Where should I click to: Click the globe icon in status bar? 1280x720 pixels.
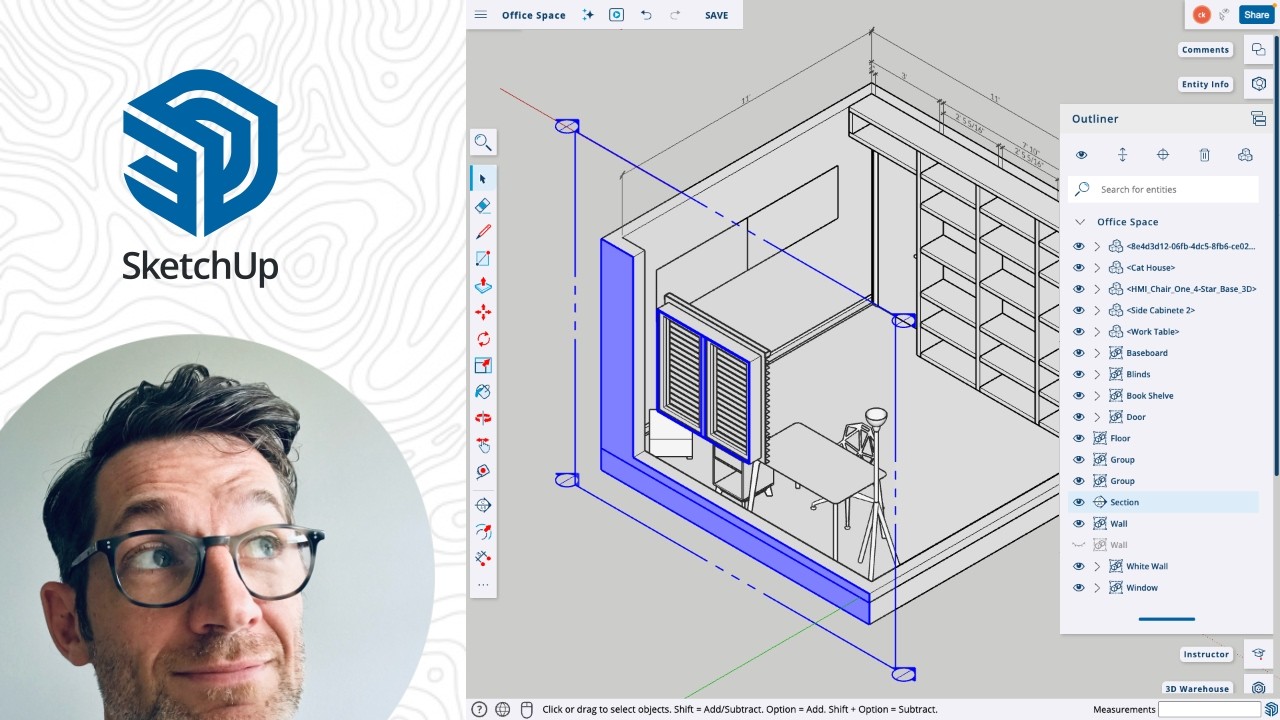[503, 709]
